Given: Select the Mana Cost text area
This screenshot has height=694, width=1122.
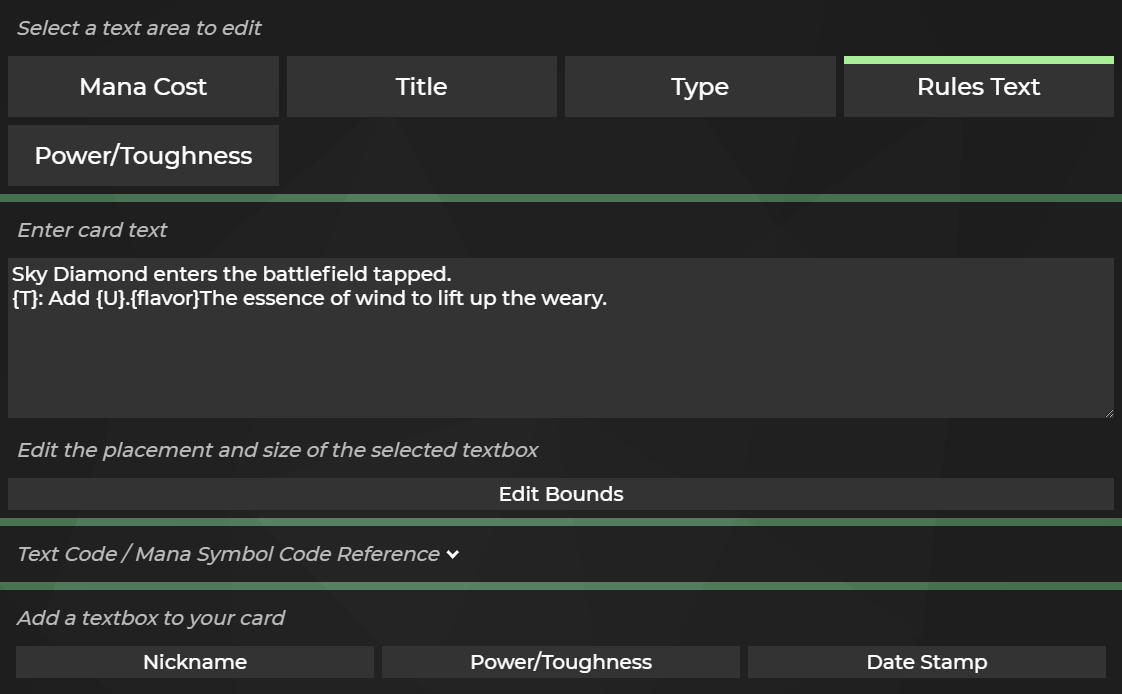Looking at the screenshot, I should [x=143, y=87].
